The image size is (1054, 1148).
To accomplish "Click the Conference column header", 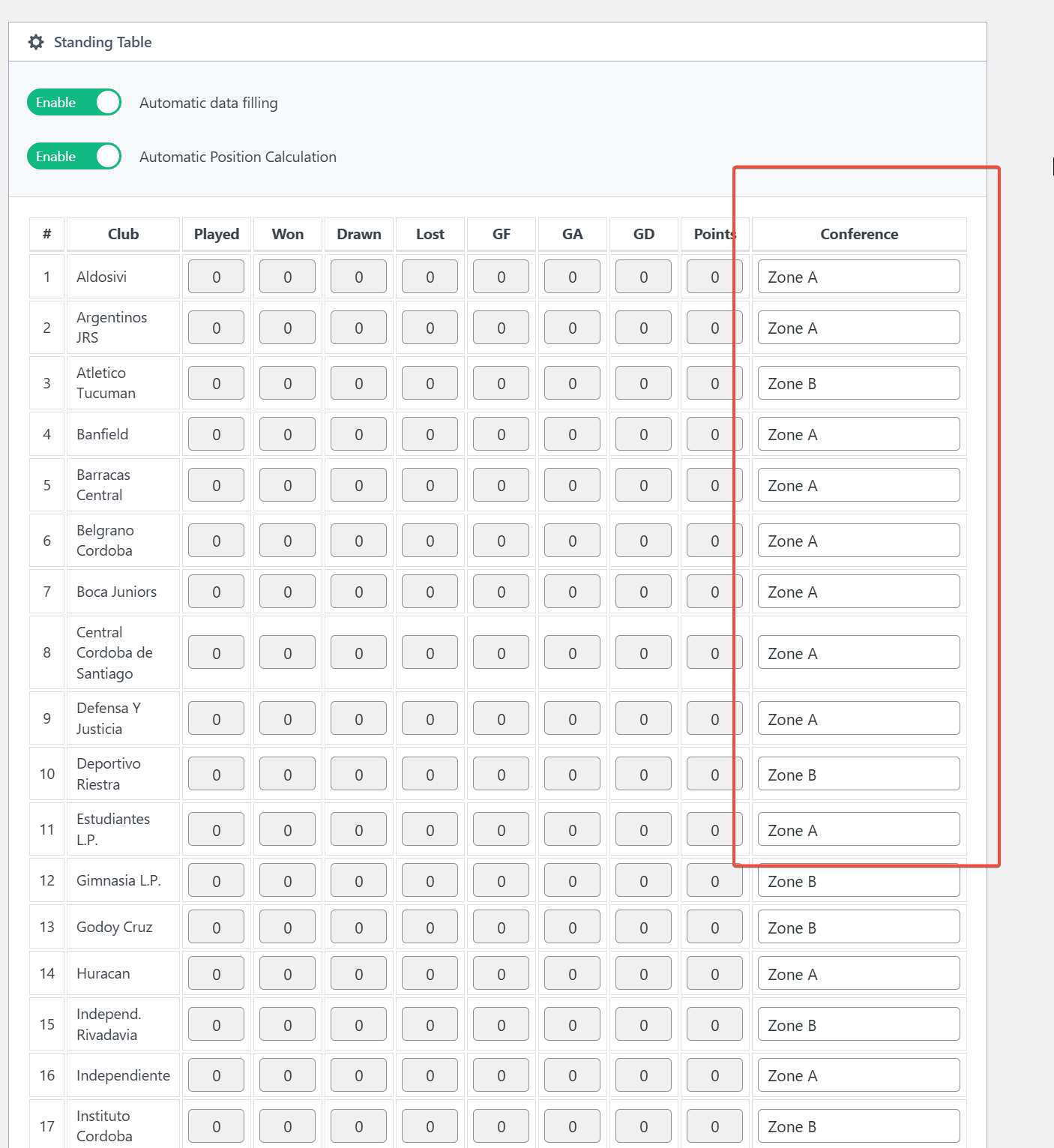I will 859,234.
